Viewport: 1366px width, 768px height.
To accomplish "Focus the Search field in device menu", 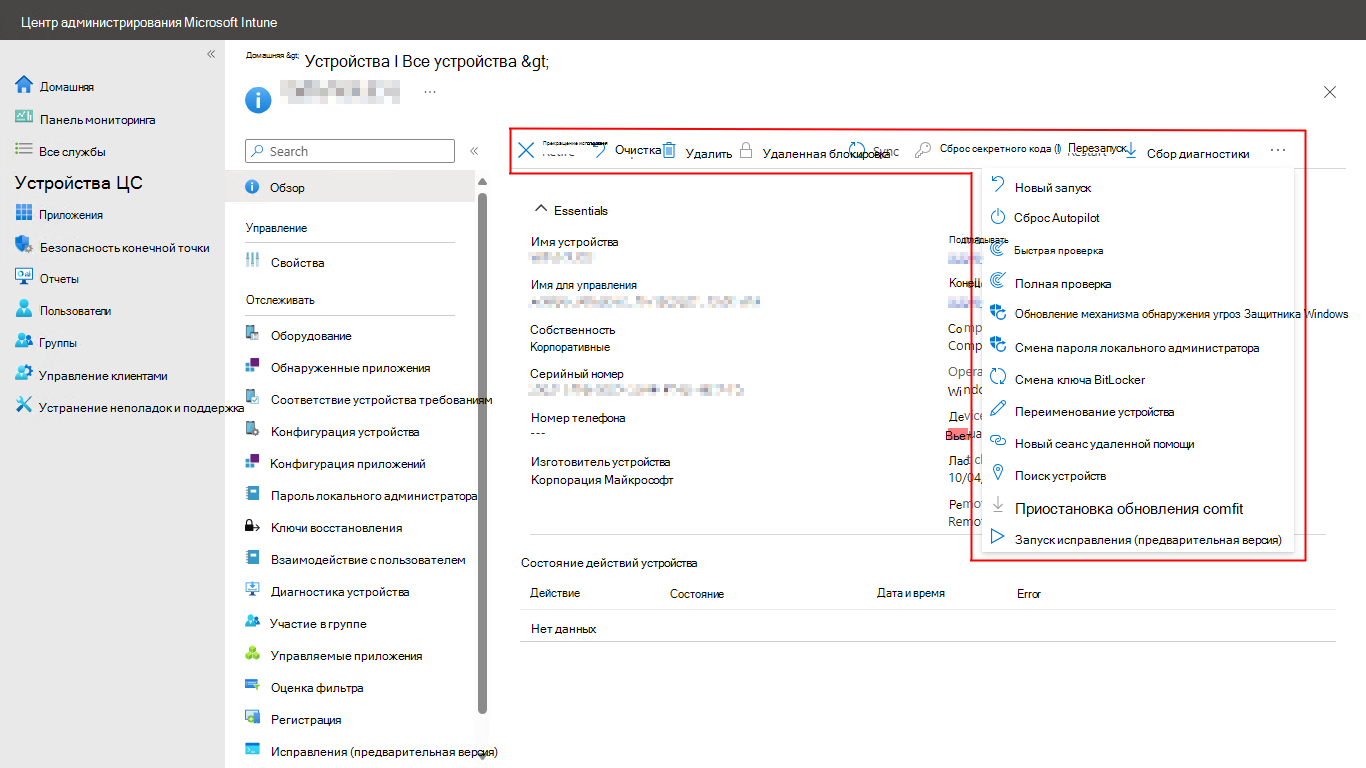I will 350,151.
